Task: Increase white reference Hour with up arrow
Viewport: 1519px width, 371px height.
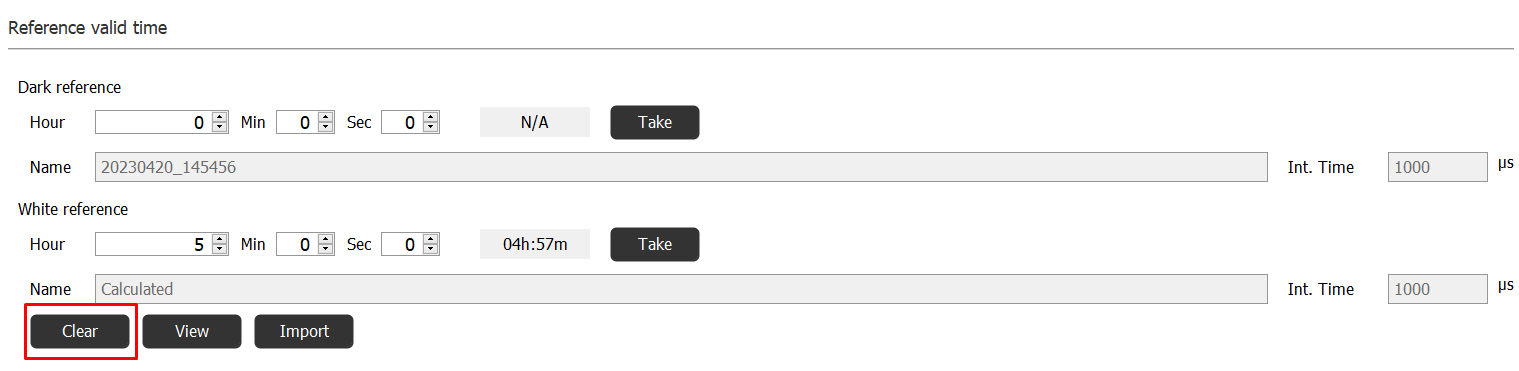Action: (x=220, y=239)
